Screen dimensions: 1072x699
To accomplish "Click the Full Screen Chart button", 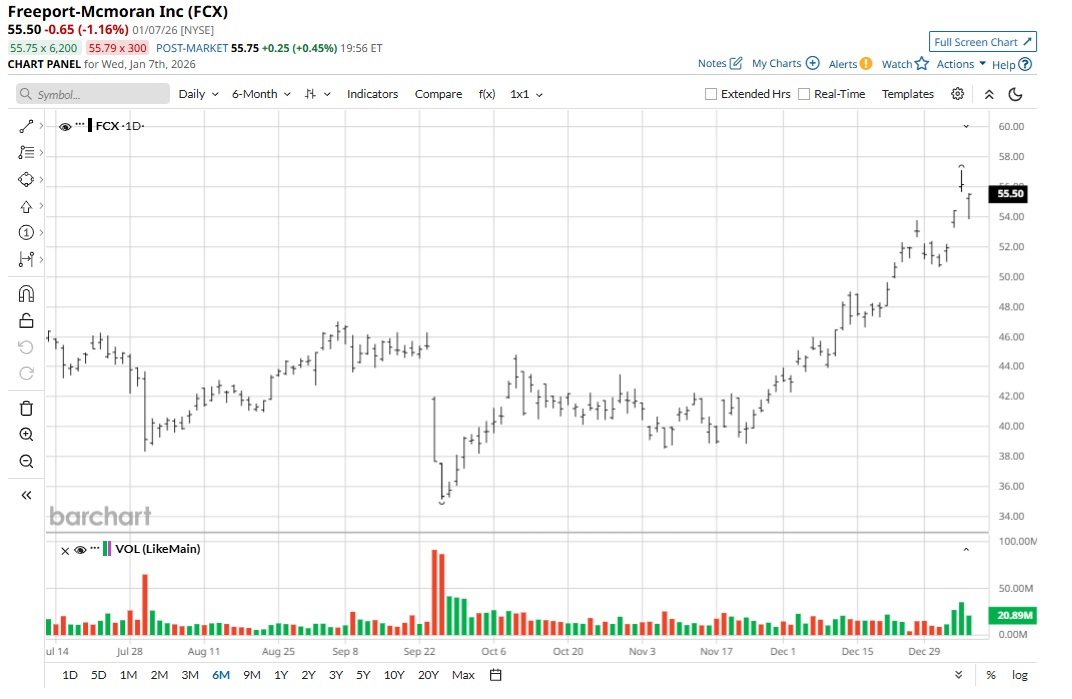I will [x=982, y=42].
